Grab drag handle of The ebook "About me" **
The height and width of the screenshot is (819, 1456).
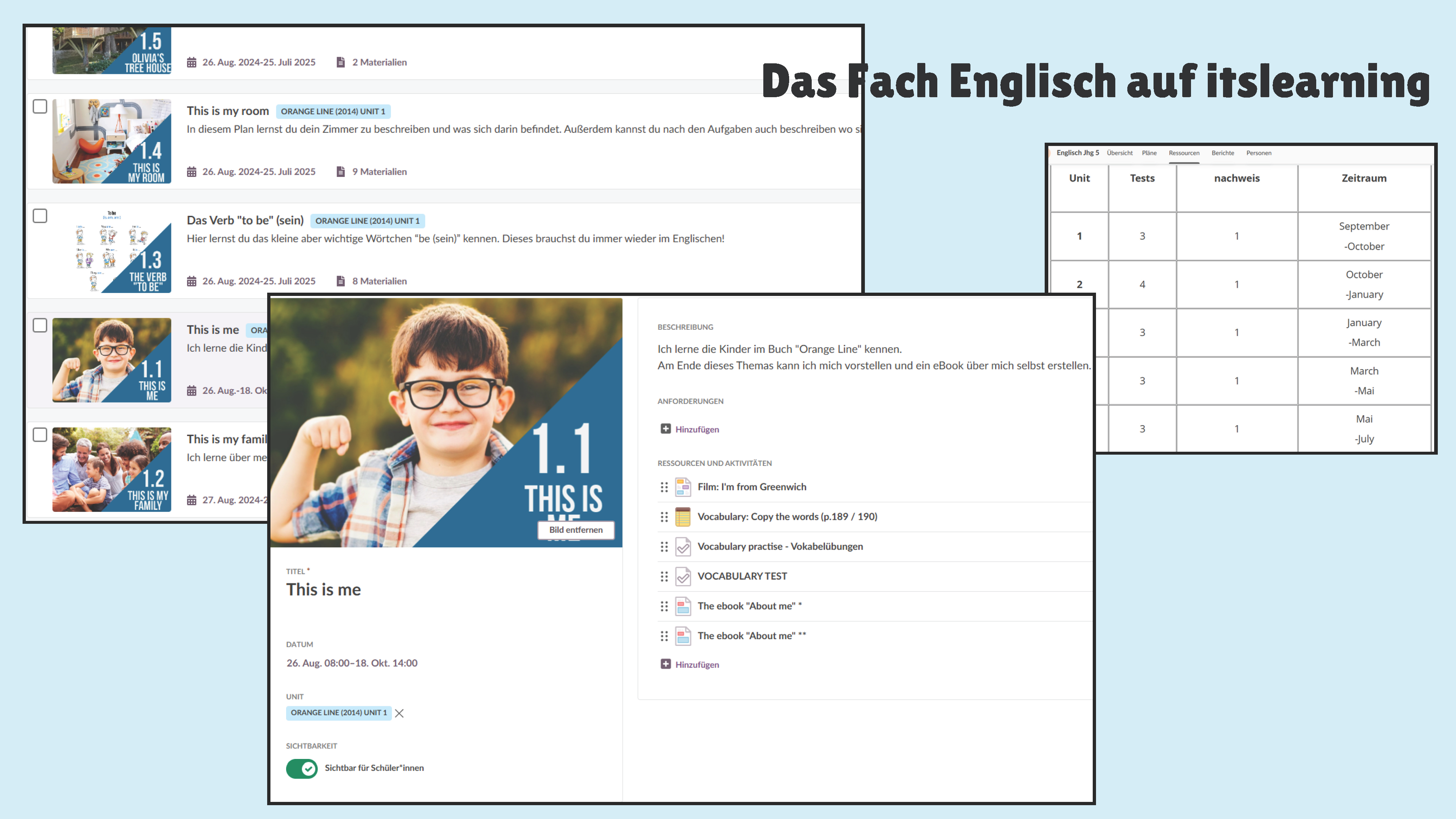tap(664, 636)
